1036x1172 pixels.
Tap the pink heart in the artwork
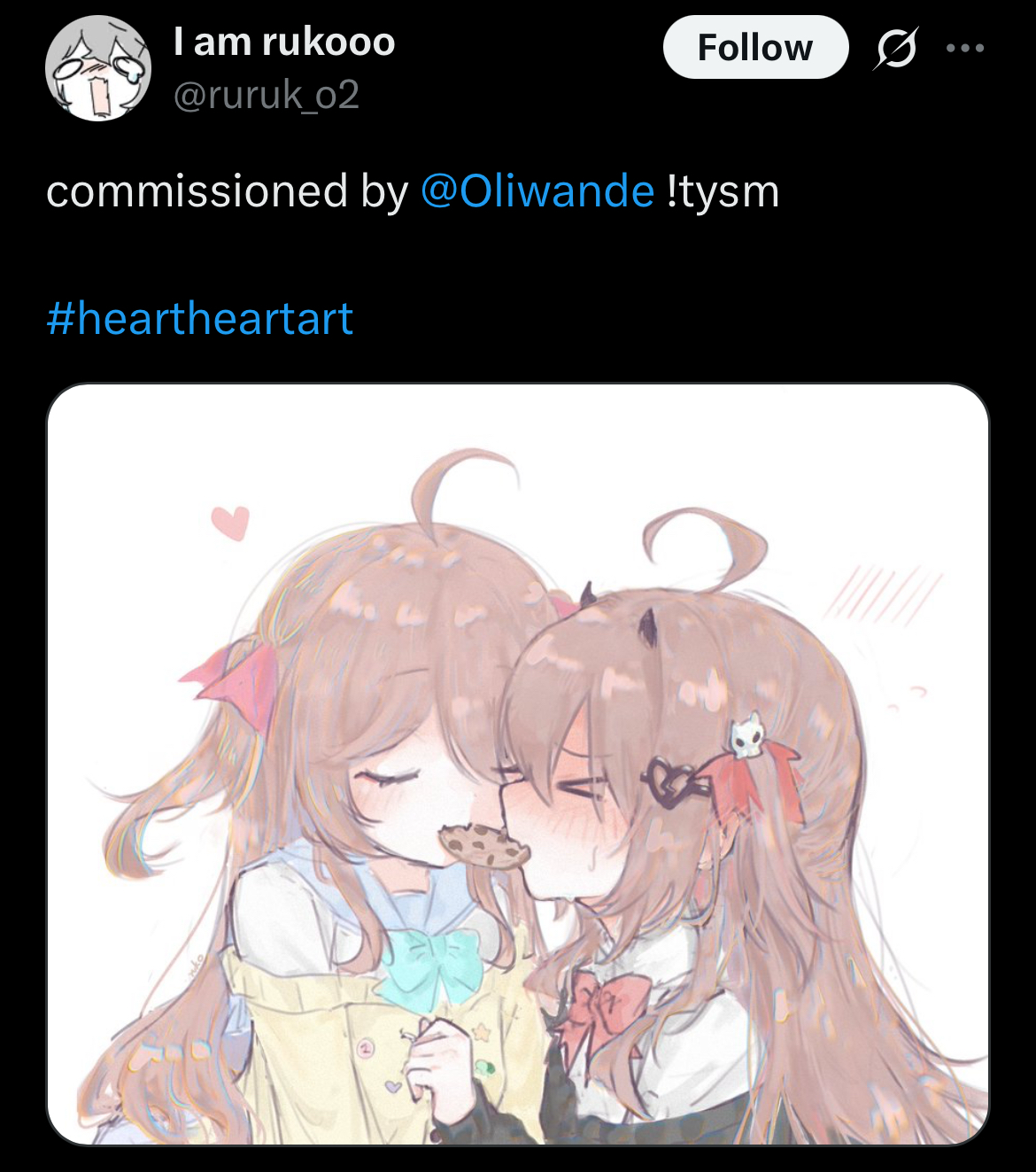click(x=230, y=522)
